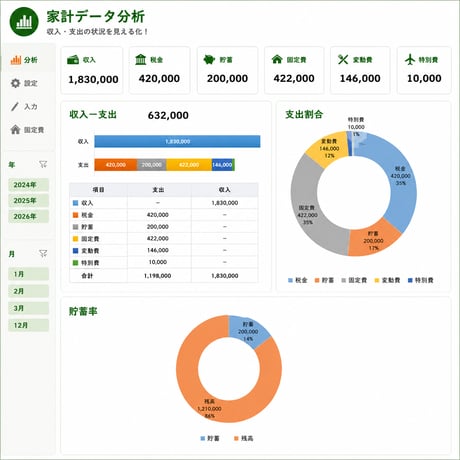Click the 固定費 card value 422,000
The width and height of the screenshot is (460, 460).
294,79
